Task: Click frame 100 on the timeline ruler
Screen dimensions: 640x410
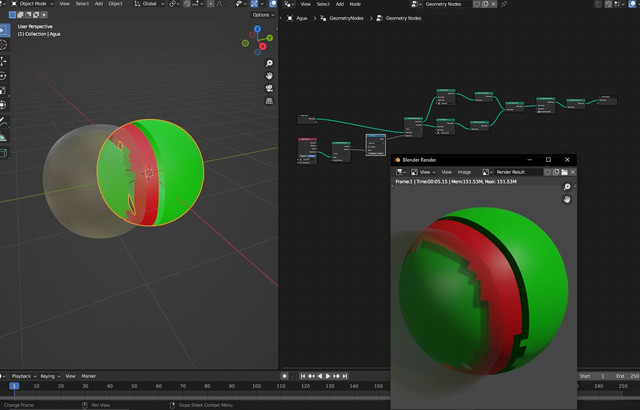Action: coord(256,386)
